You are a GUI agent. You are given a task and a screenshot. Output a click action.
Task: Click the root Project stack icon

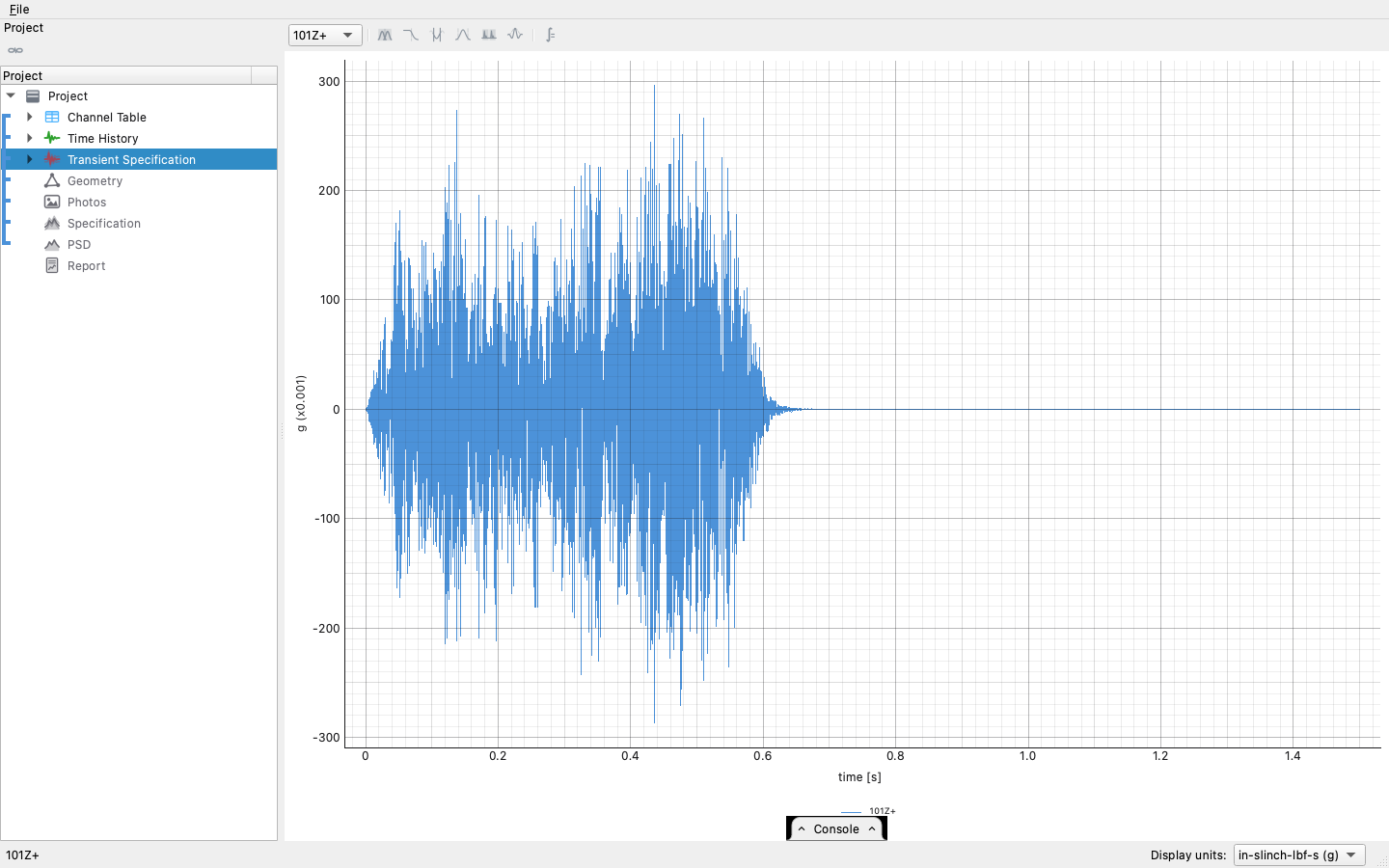click(33, 95)
